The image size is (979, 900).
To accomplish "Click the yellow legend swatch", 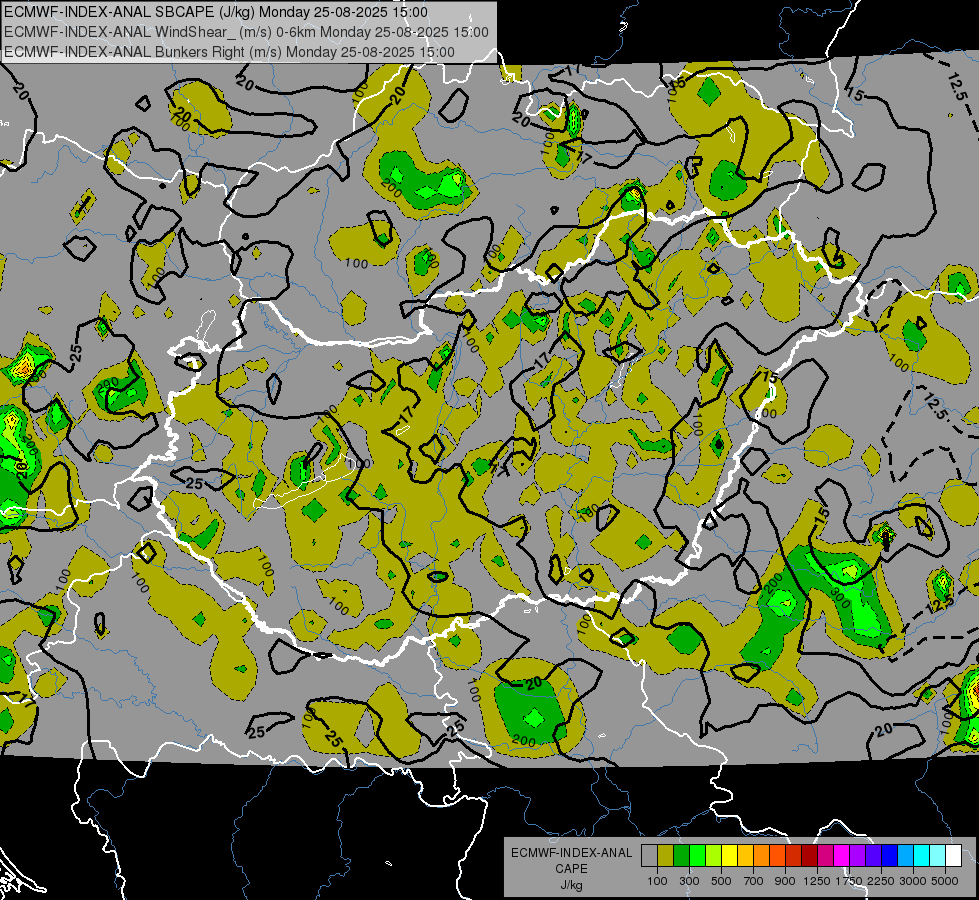I will [x=729, y=856].
